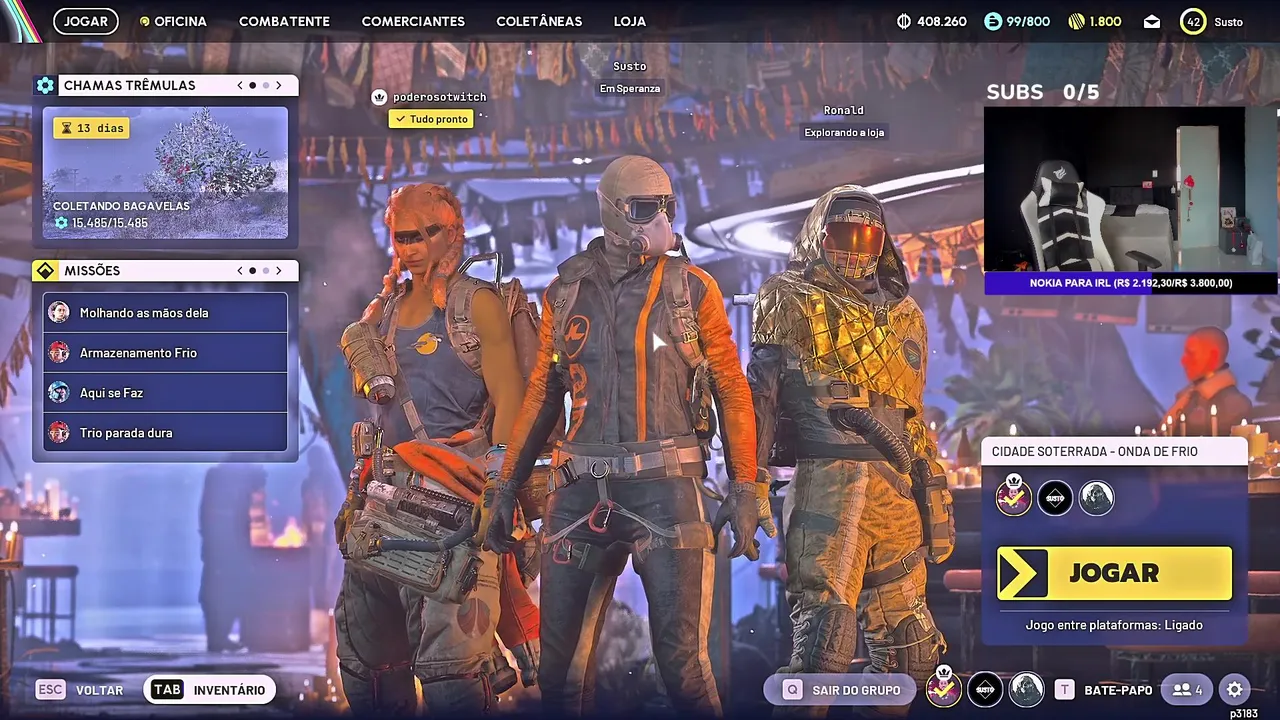This screenshot has height=720, width=1280.
Task: Click the hooded avatar in bottom bar
Action: [1026, 689]
